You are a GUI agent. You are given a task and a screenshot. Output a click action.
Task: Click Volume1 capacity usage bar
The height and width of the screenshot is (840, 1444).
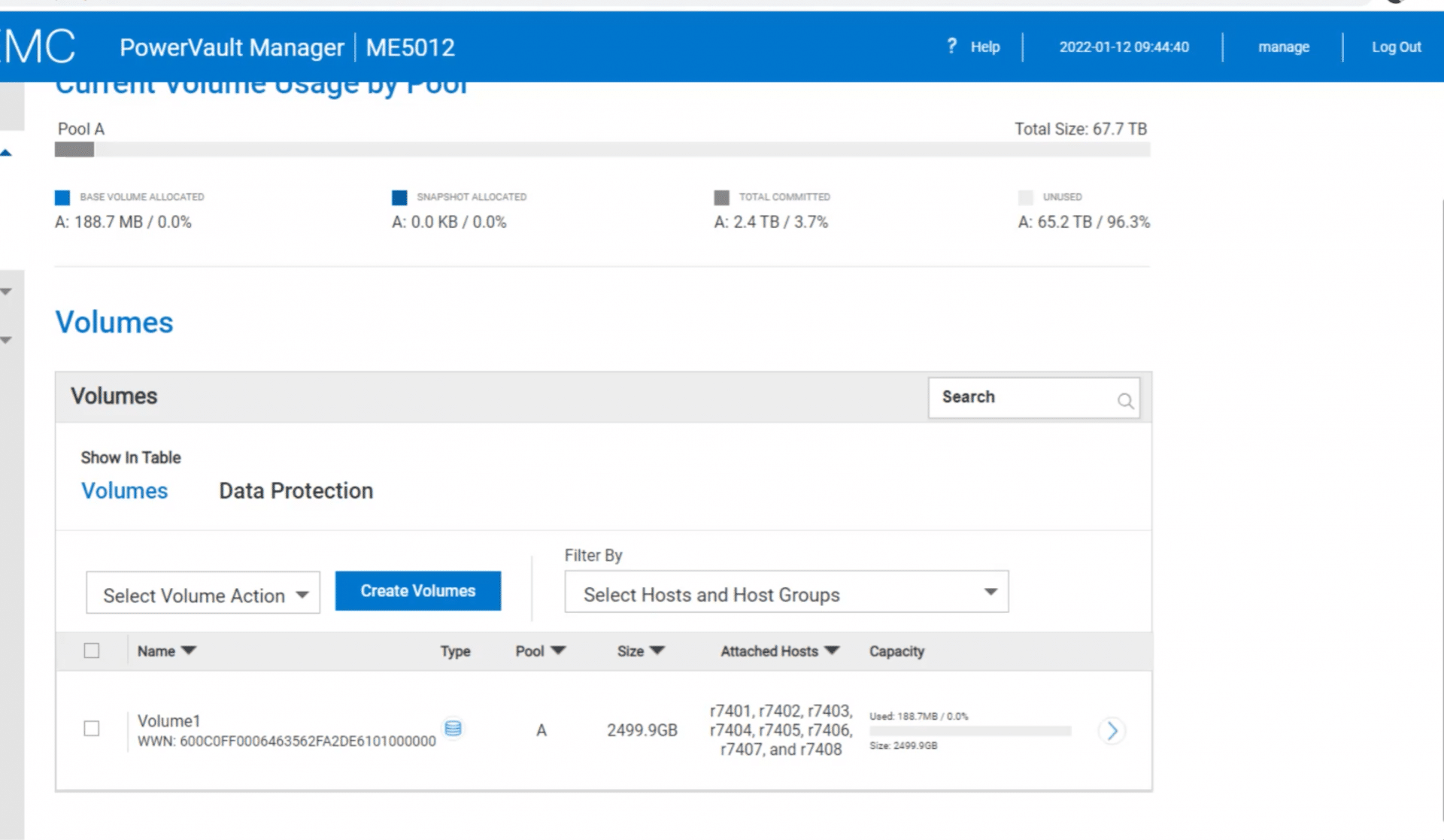pyautogui.click(x=970, y=731)
